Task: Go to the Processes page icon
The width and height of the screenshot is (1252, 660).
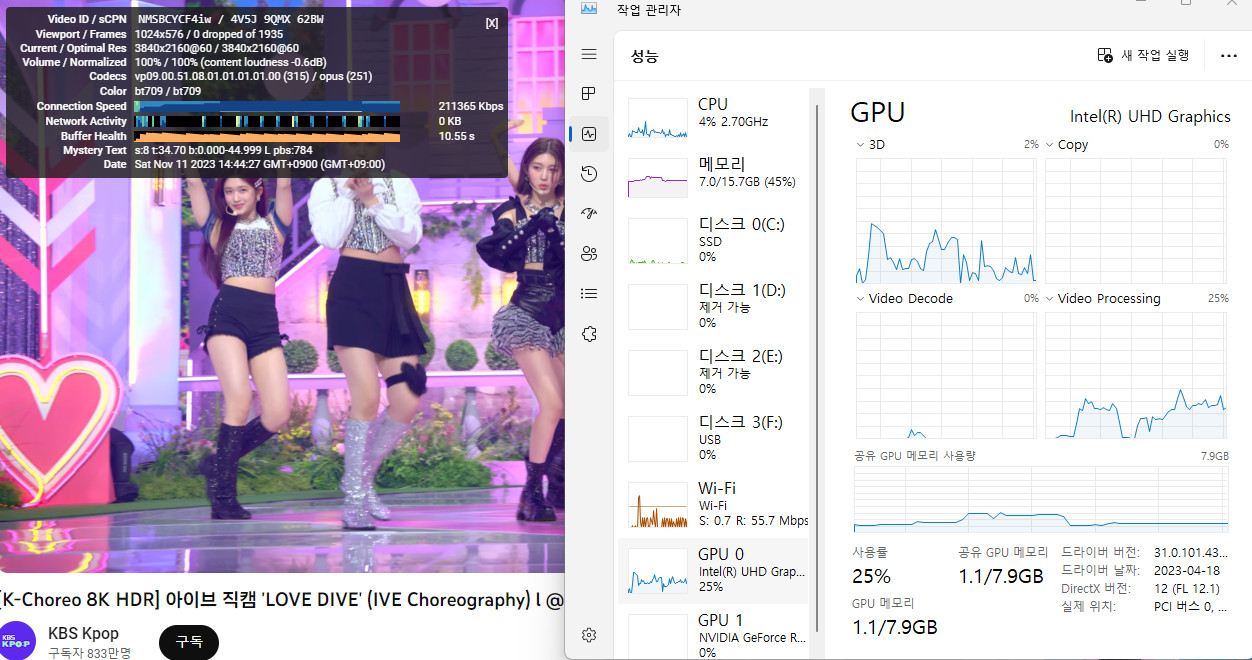Action: pos(589,94)
